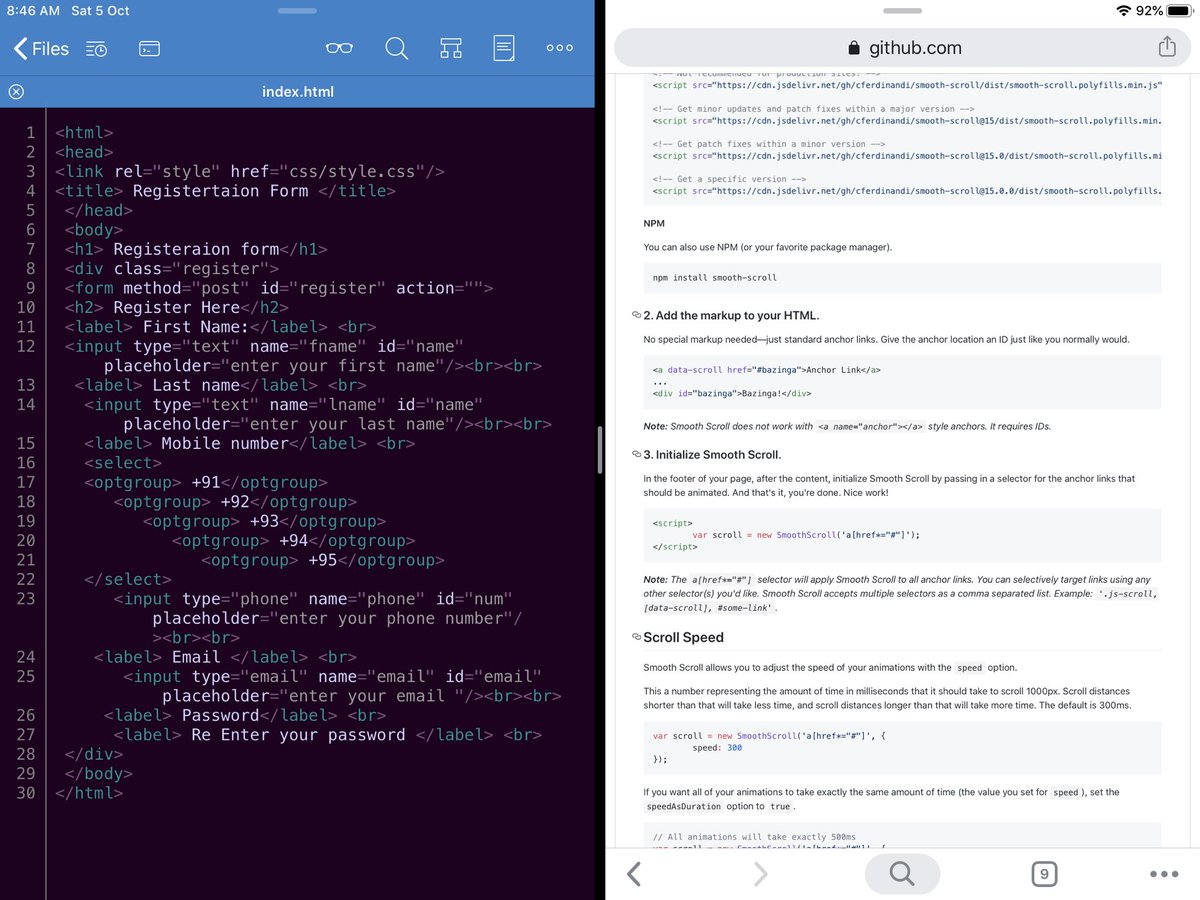This screenshot has width=1200, height=900.
Task: Place cursor in the form method="post" line
Action: [x=279, y=288]
